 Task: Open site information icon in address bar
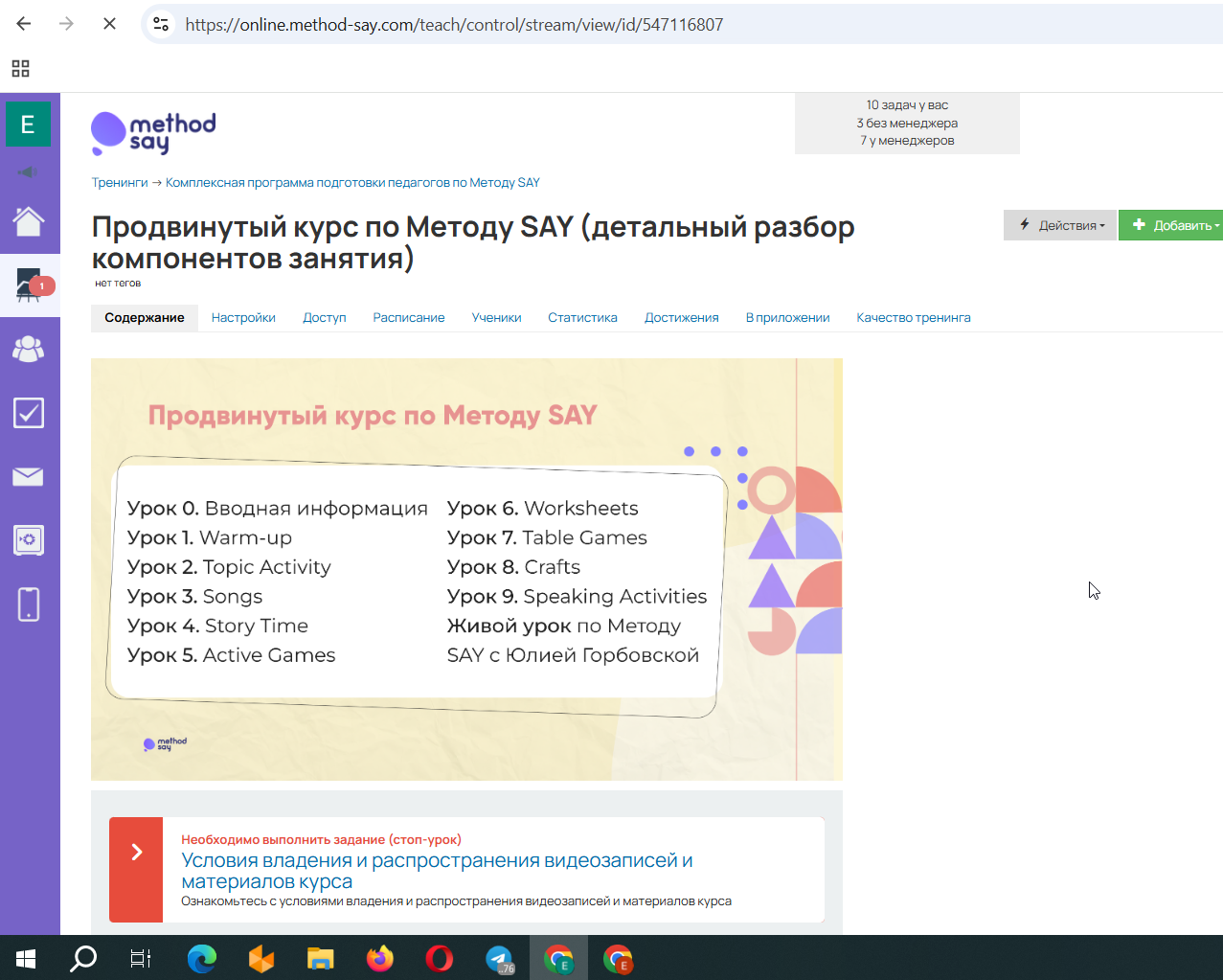coord(161,25)
